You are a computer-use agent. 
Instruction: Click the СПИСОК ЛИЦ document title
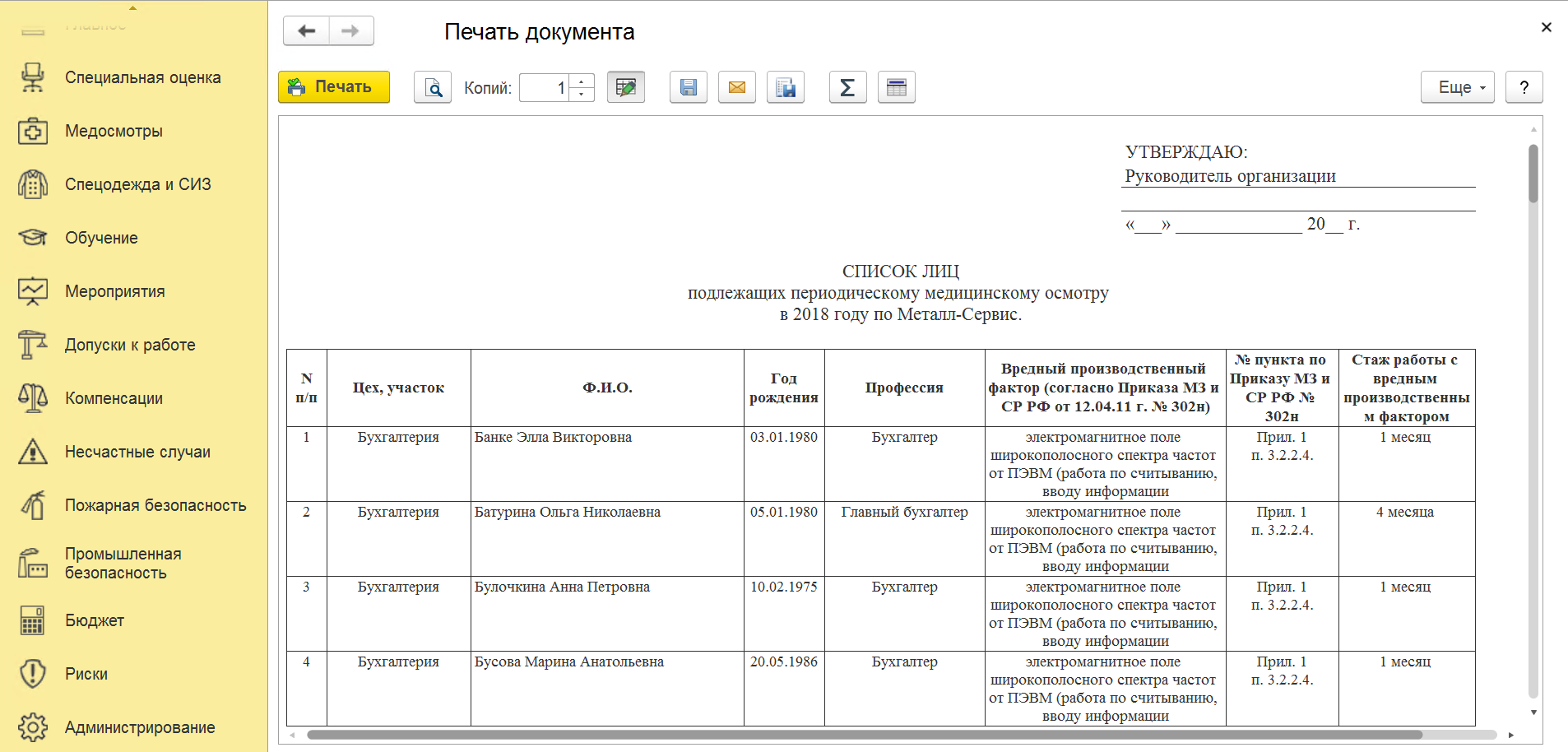click(x=901, y=272)
